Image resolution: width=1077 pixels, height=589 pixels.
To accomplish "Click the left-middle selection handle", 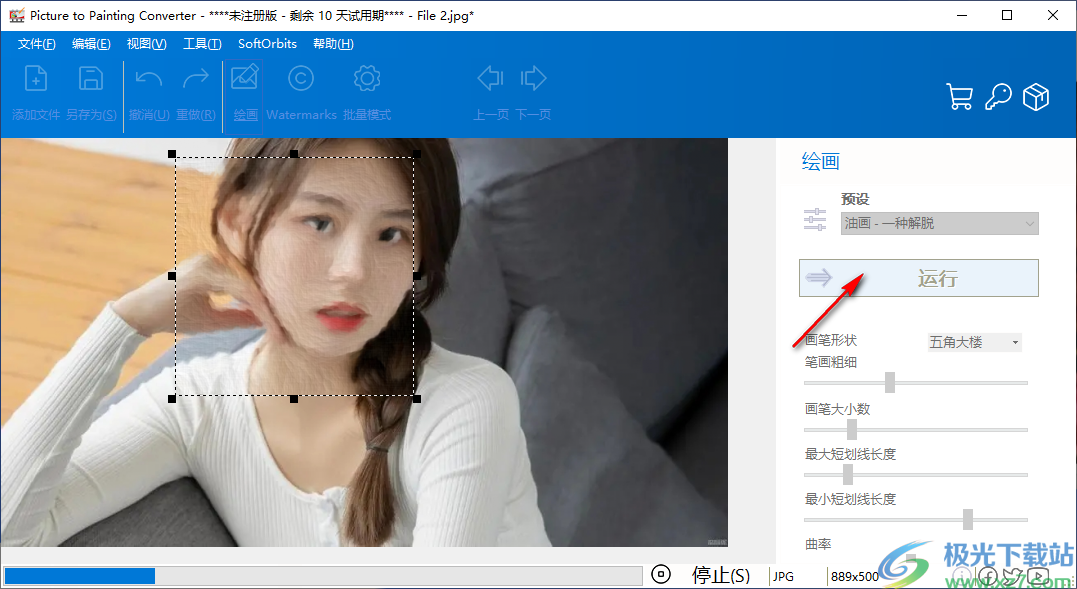I will click(x=172, y=276).
